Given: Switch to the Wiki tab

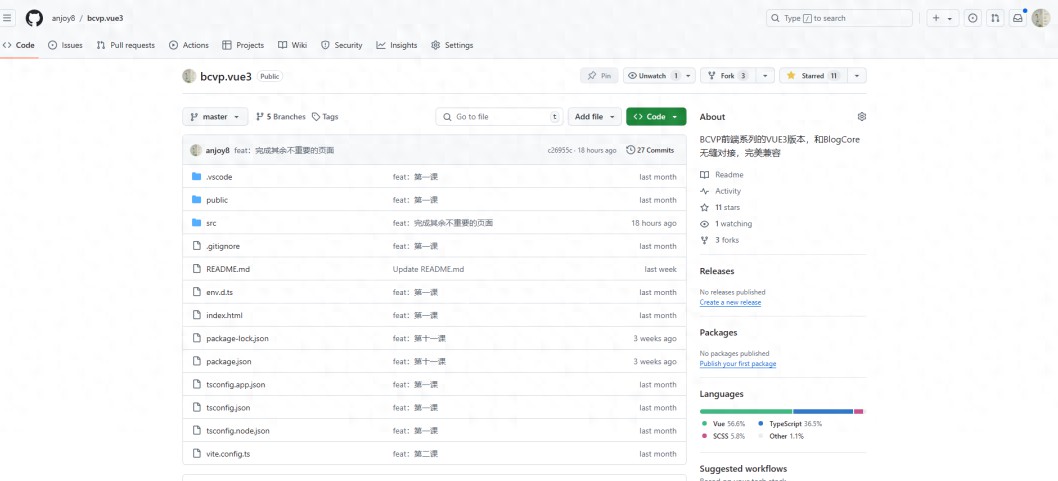Looking at the screenshot, I should [x=292, y=45].
